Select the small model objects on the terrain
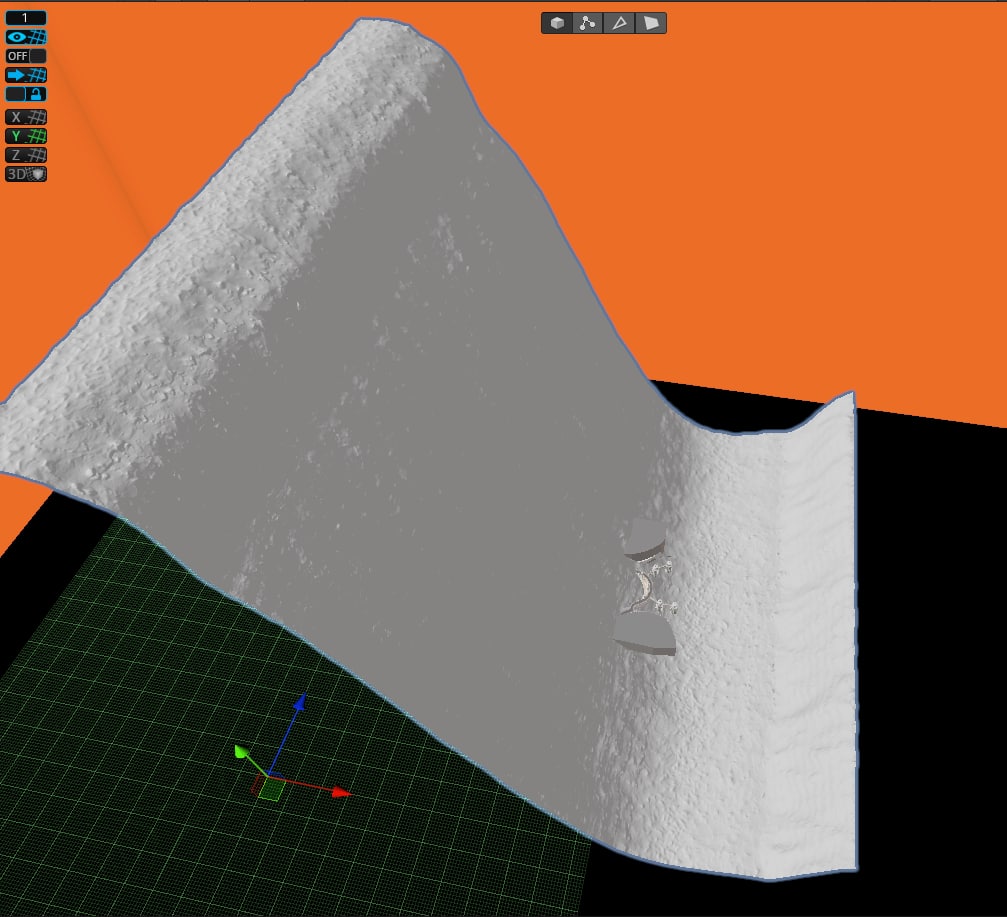Viewport: 1007px width, 917px height. (645, 588)
